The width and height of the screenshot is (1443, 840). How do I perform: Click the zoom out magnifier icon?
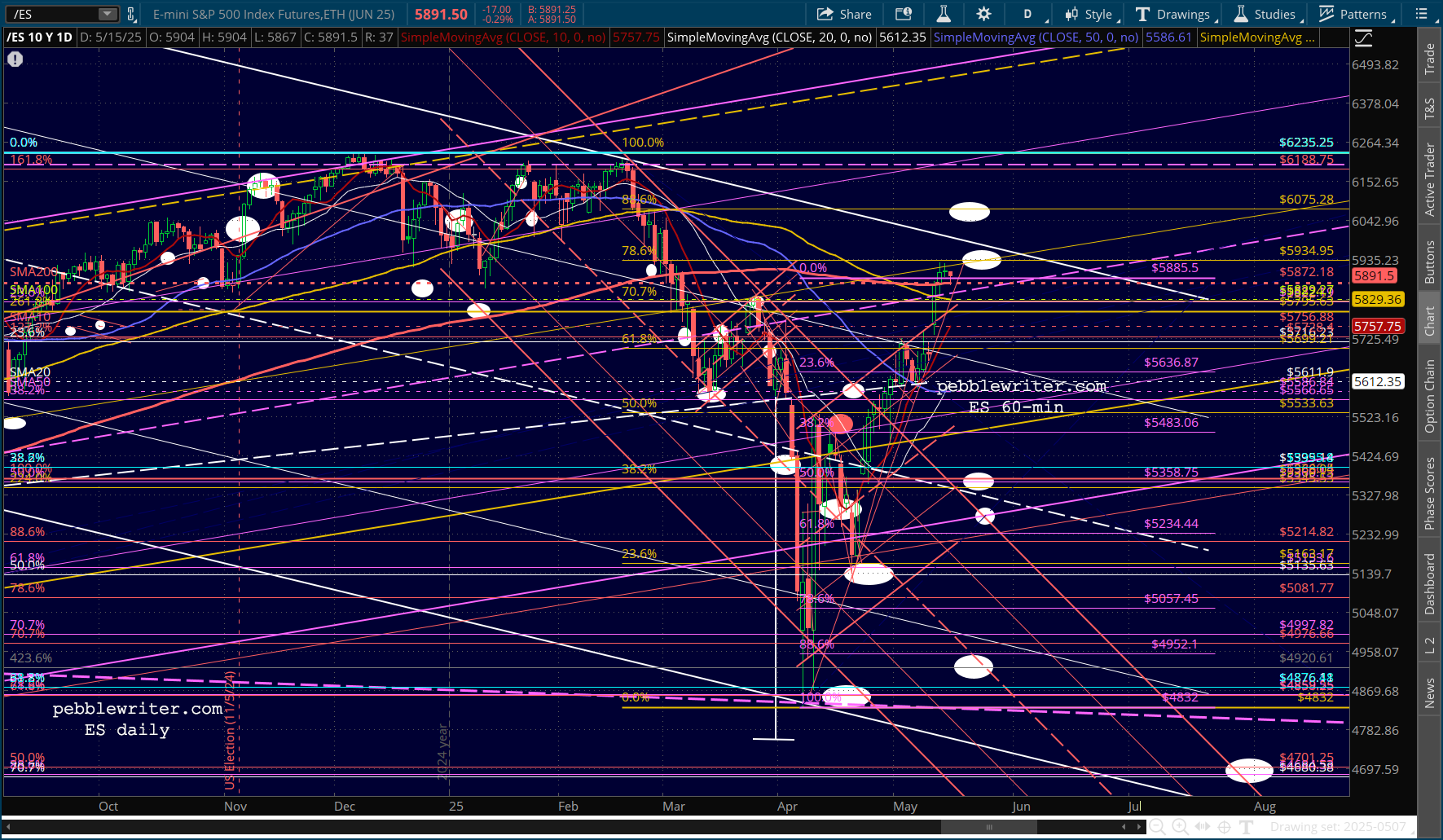point(1156,827)
